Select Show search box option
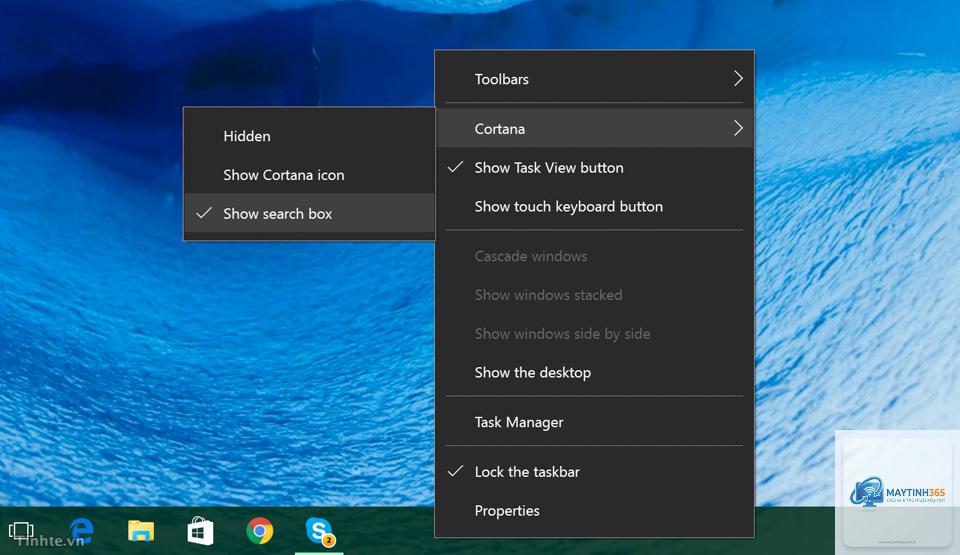 click(309, 213)
